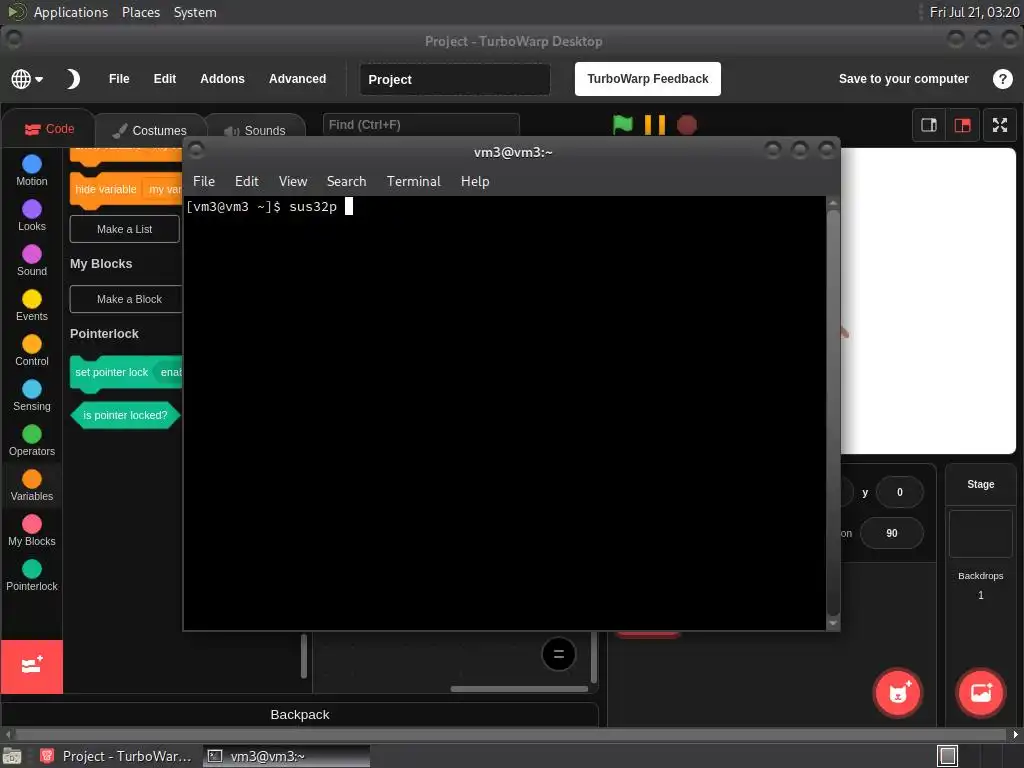Select the Events block category
The width and height of the screenshot is (1024, 768).
point(31,306)
